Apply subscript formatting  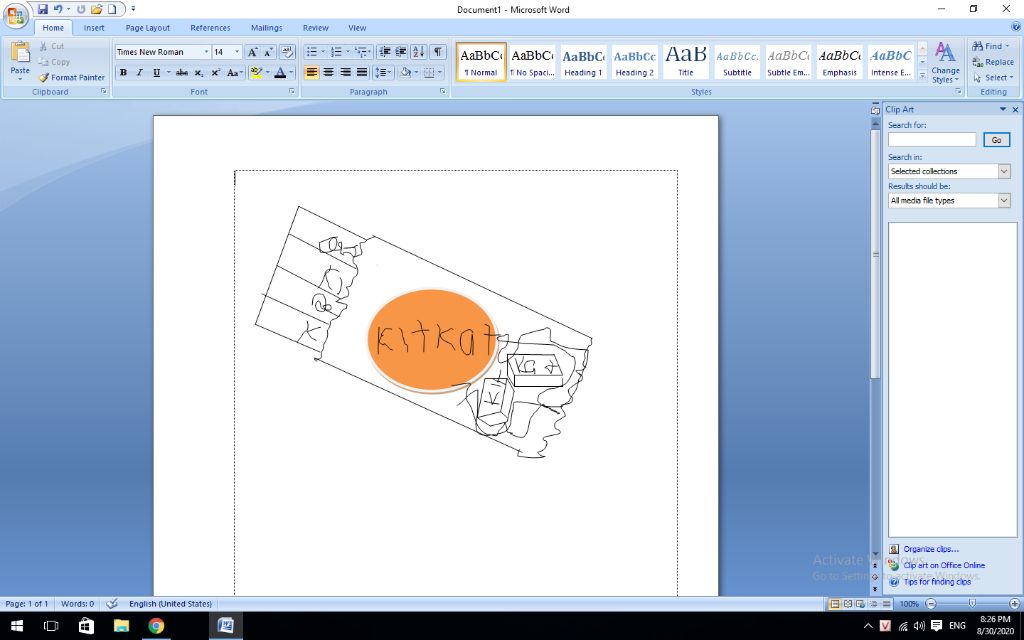pos(199,72)
